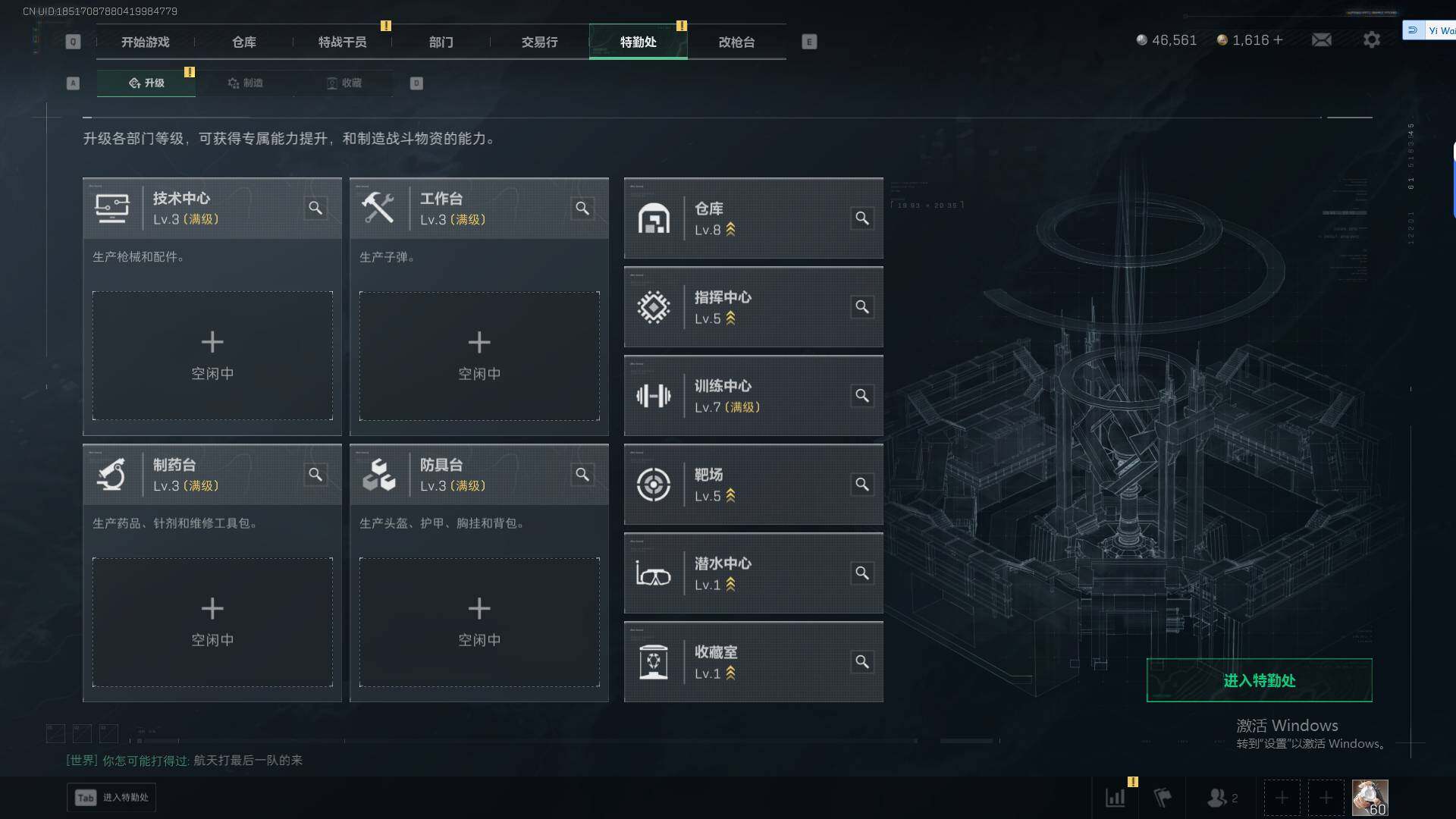Click plus to add currency

pos(1278,40)
